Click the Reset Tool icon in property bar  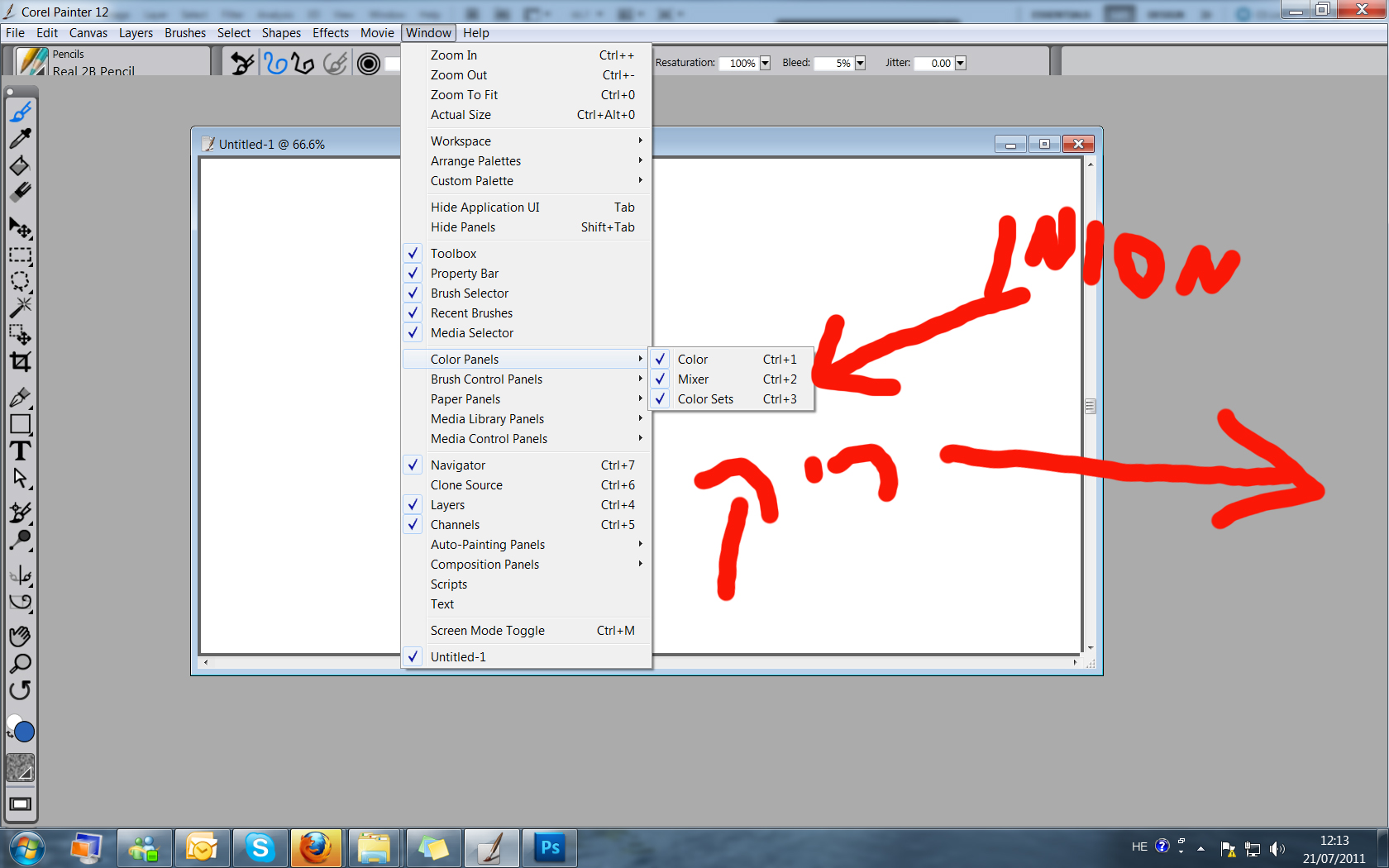242,63
